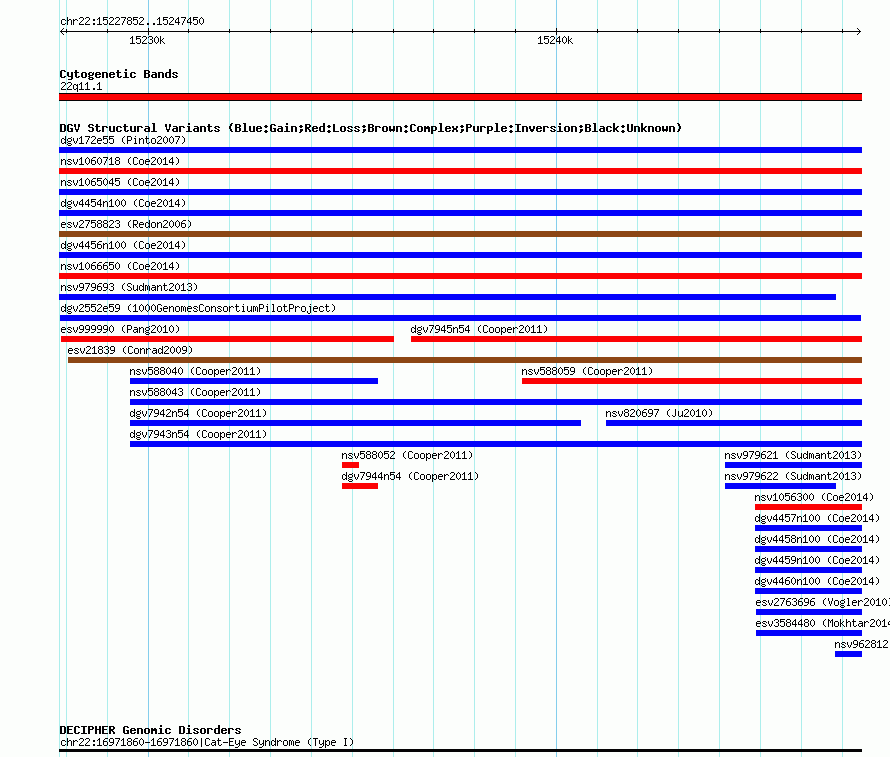Select the brown esv2758823 (Redon2006) complex bar
This screenshot has height=757, width=890.
point(460,234)
